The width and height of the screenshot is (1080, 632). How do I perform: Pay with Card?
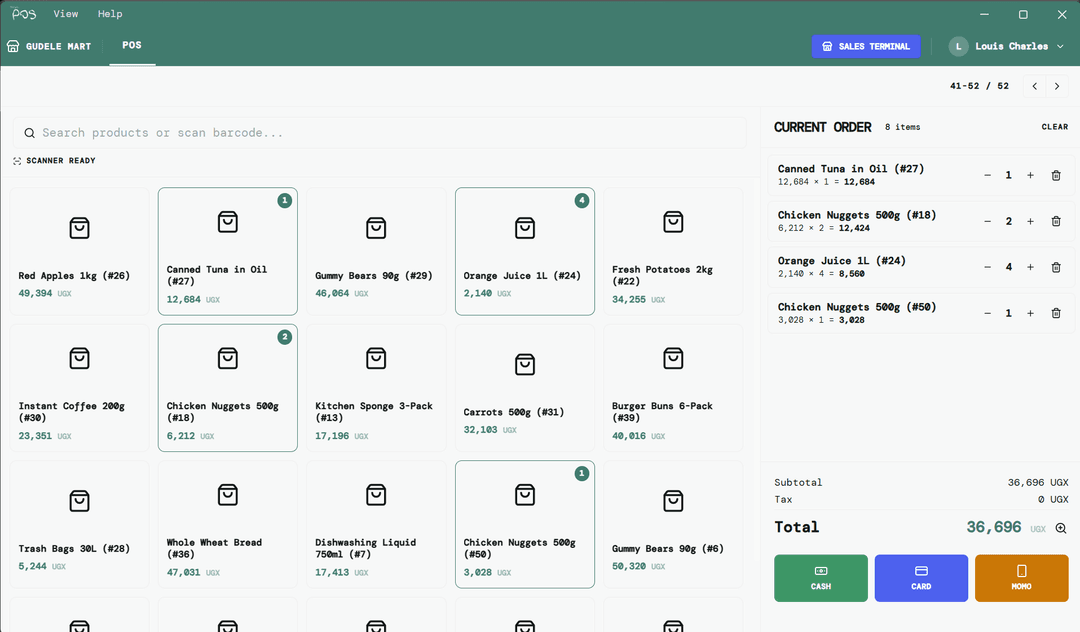(x=921, y=578)
